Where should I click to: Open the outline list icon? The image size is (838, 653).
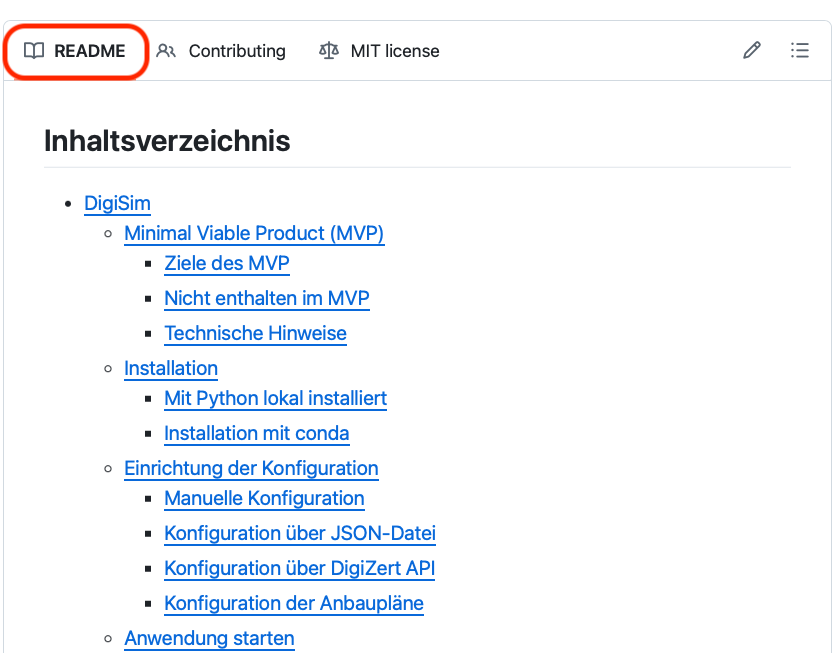800,51
